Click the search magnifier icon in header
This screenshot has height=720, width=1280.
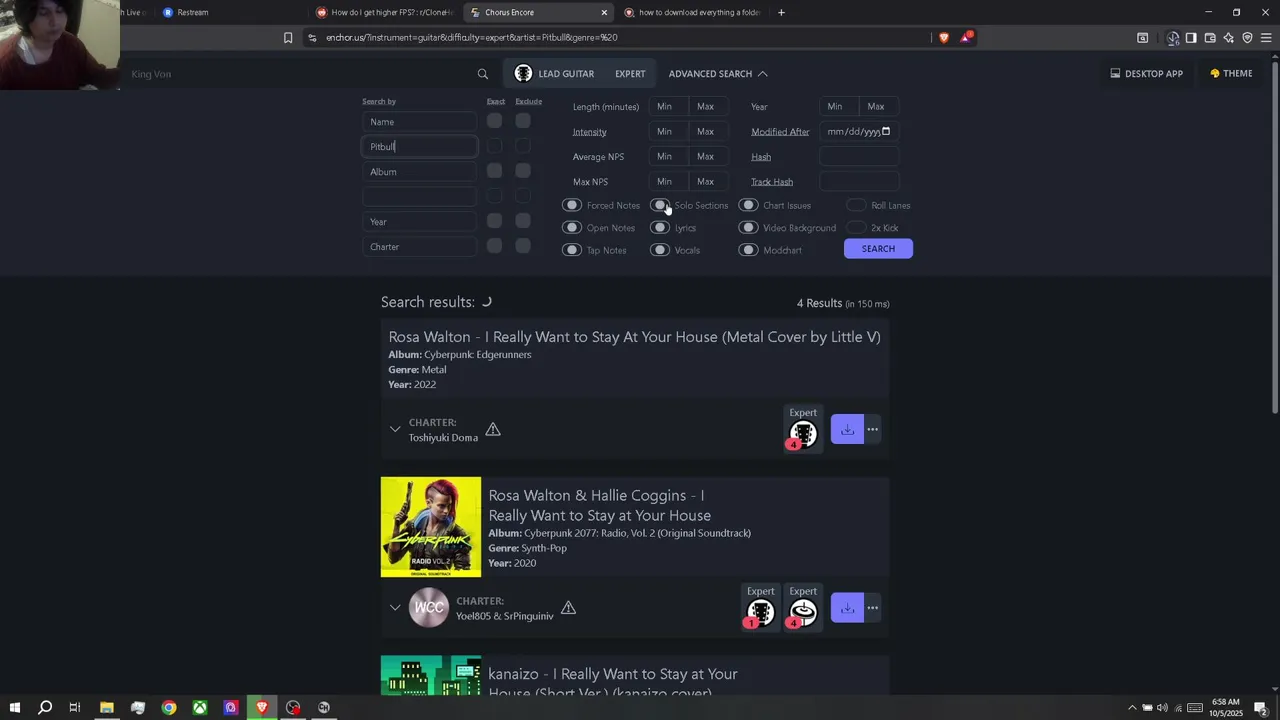point(483,74)
